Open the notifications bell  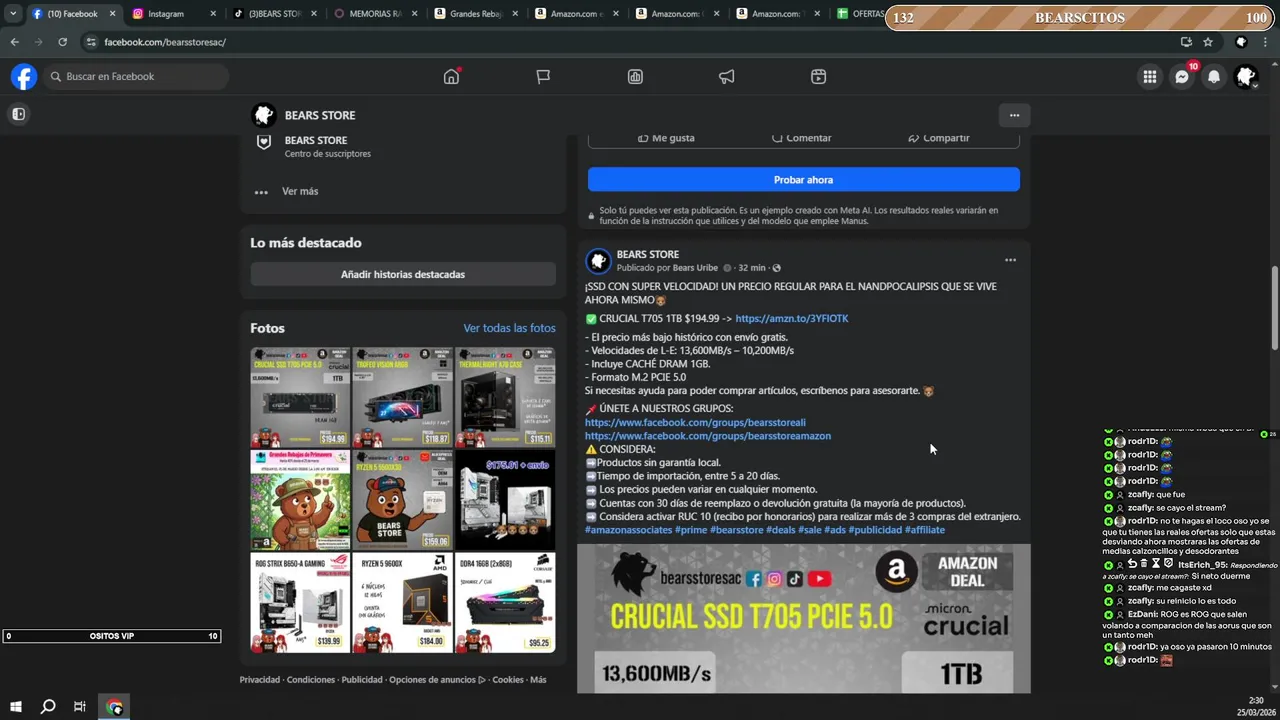pyautogui.click(x=1214, y=77)
